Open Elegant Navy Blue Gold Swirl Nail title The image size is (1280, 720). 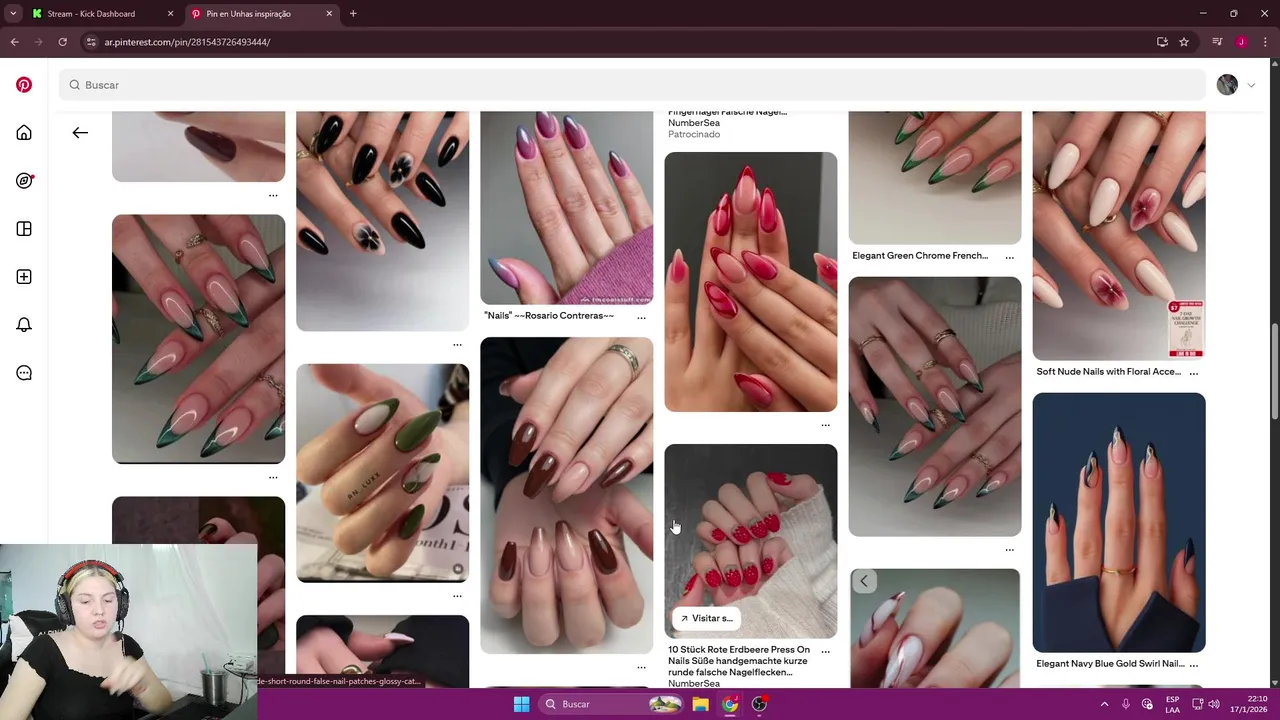pos(1110,664)
